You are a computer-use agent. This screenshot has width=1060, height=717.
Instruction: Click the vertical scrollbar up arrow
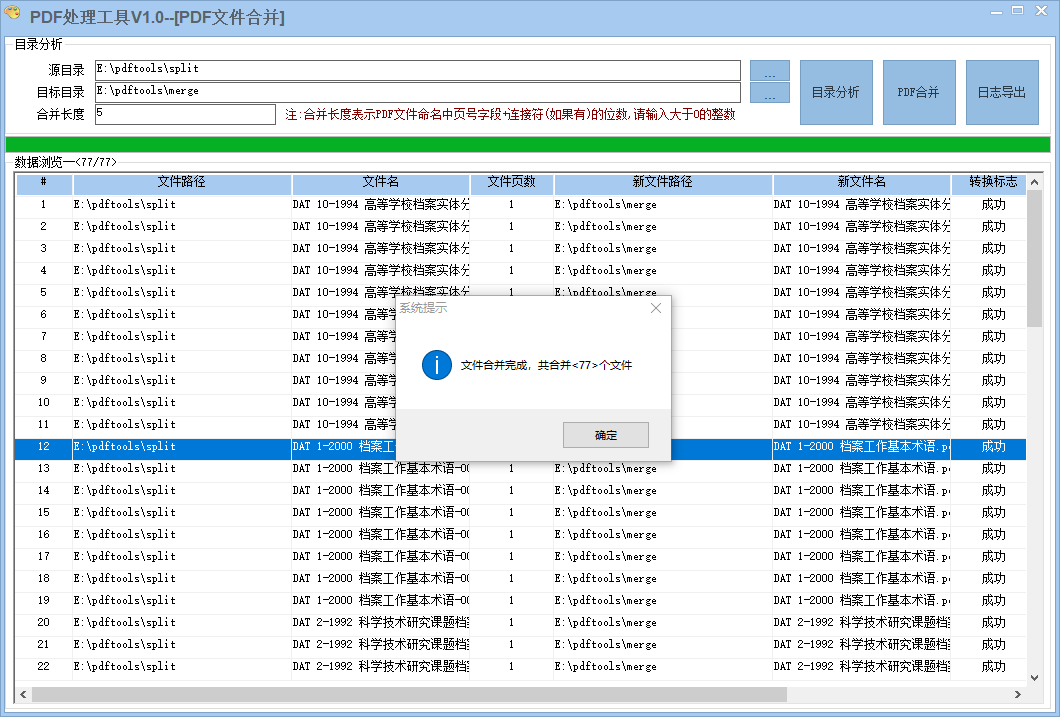(x=1034, y=182)
